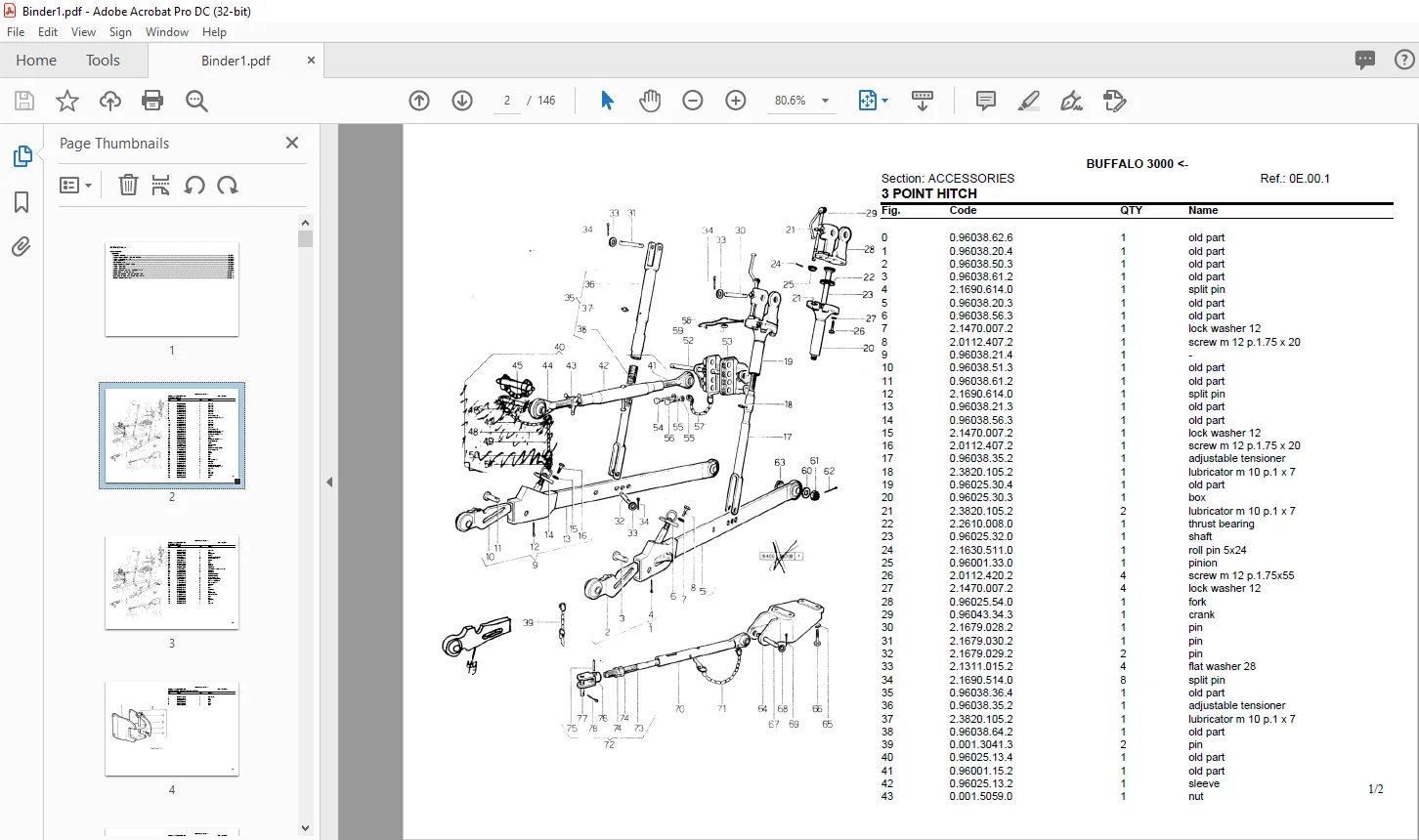The width and height of the screenshot is (1419, 840).
Task: Switch to the Home tab
Action: [36, 61]
